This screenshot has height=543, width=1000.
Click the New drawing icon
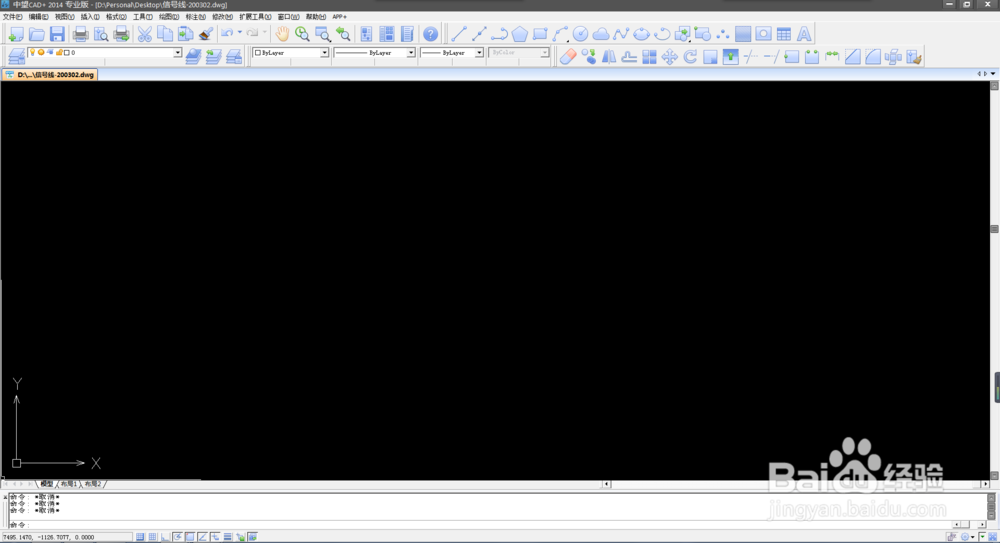coord(16,34)
